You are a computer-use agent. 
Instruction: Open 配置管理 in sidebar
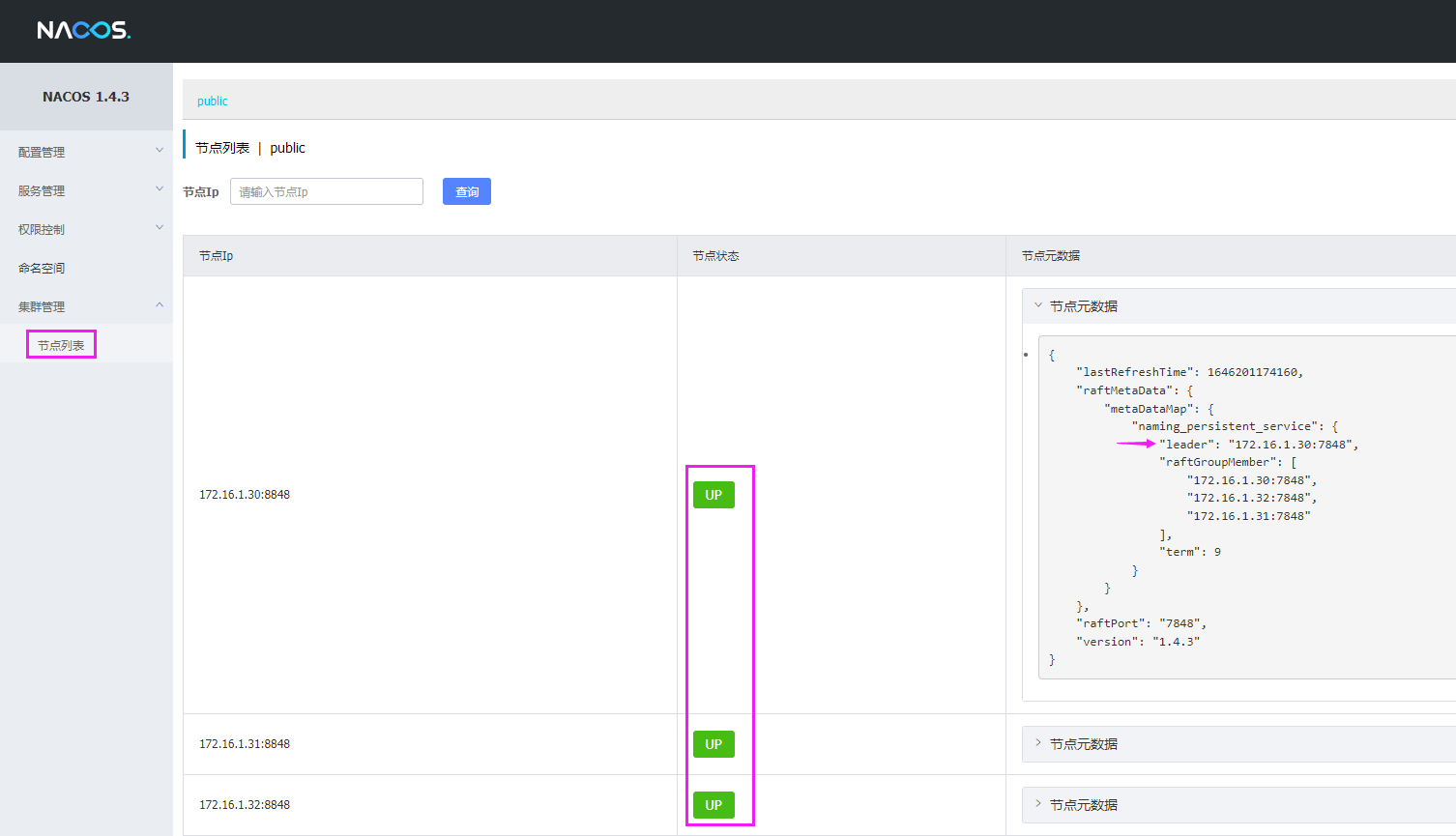pyautogui.click(x=42, y=152)
